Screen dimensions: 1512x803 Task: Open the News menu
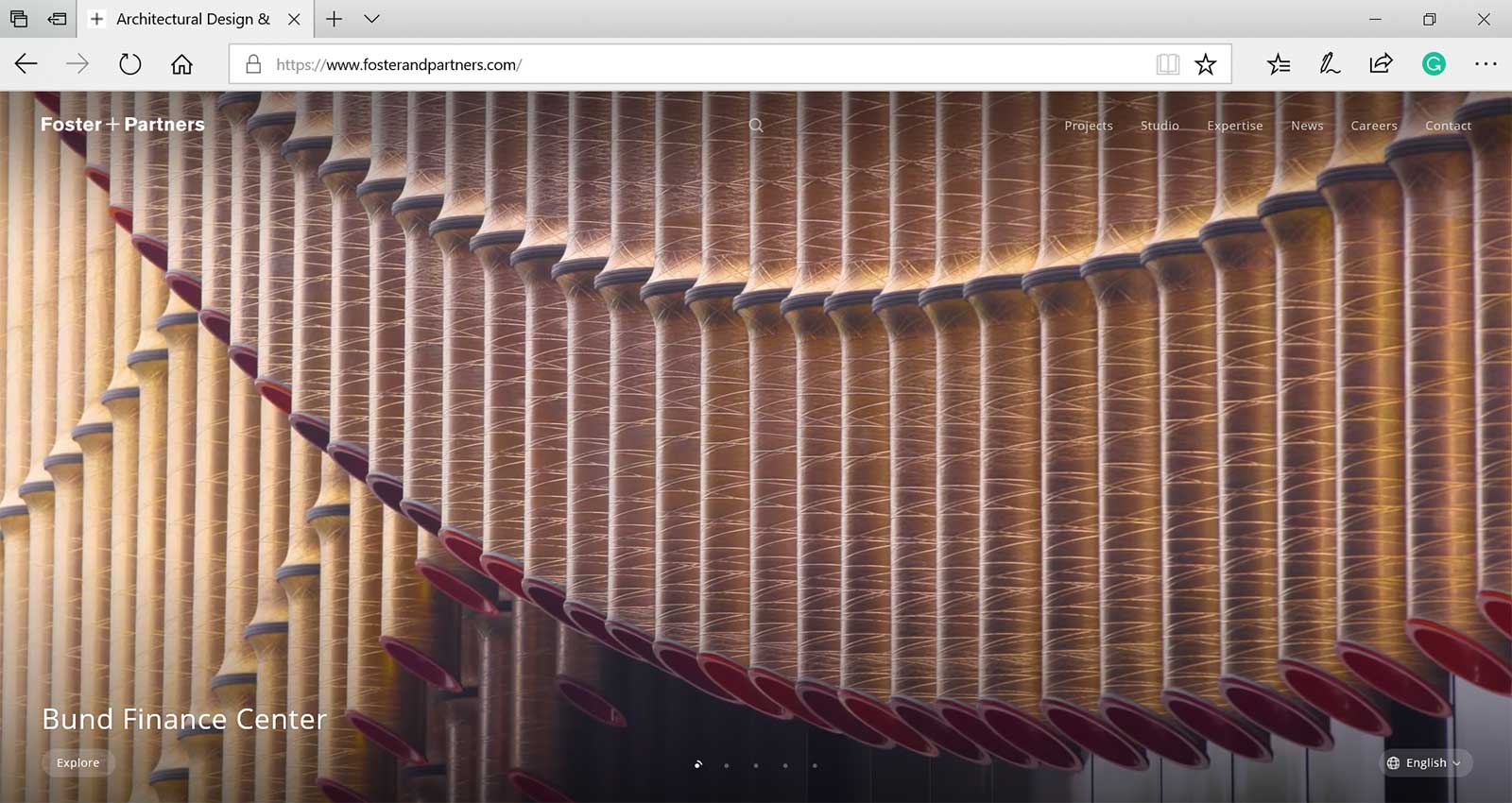1307,126
